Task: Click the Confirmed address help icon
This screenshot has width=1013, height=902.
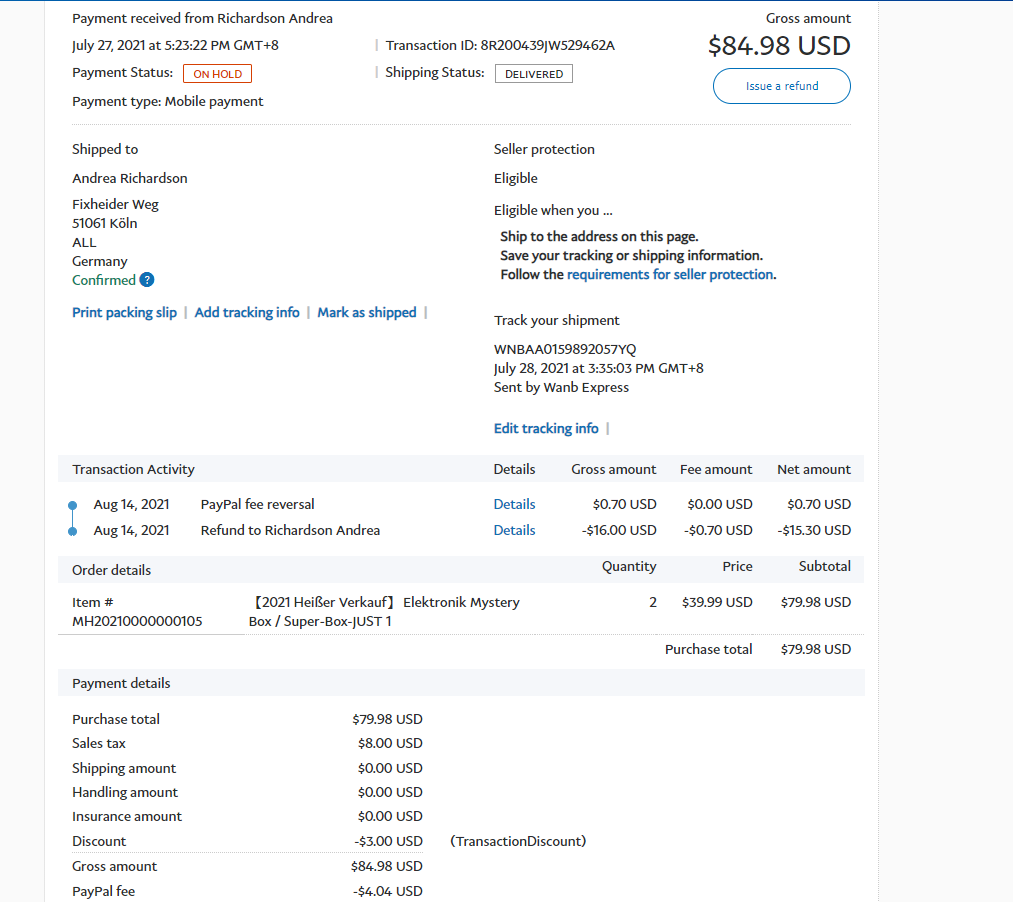Action: pos(147,280)
